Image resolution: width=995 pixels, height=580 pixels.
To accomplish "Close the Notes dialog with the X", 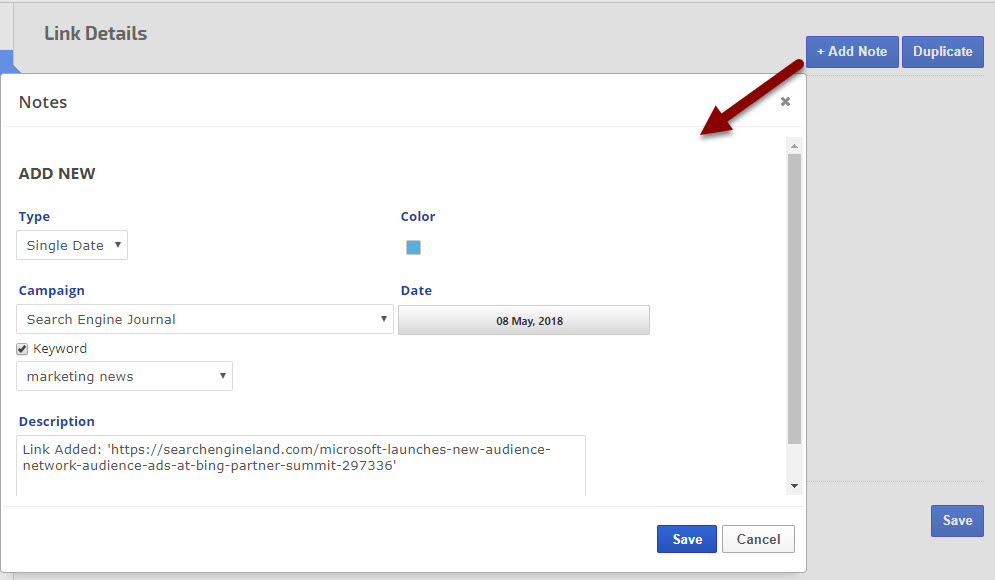I will click(785, 102).
